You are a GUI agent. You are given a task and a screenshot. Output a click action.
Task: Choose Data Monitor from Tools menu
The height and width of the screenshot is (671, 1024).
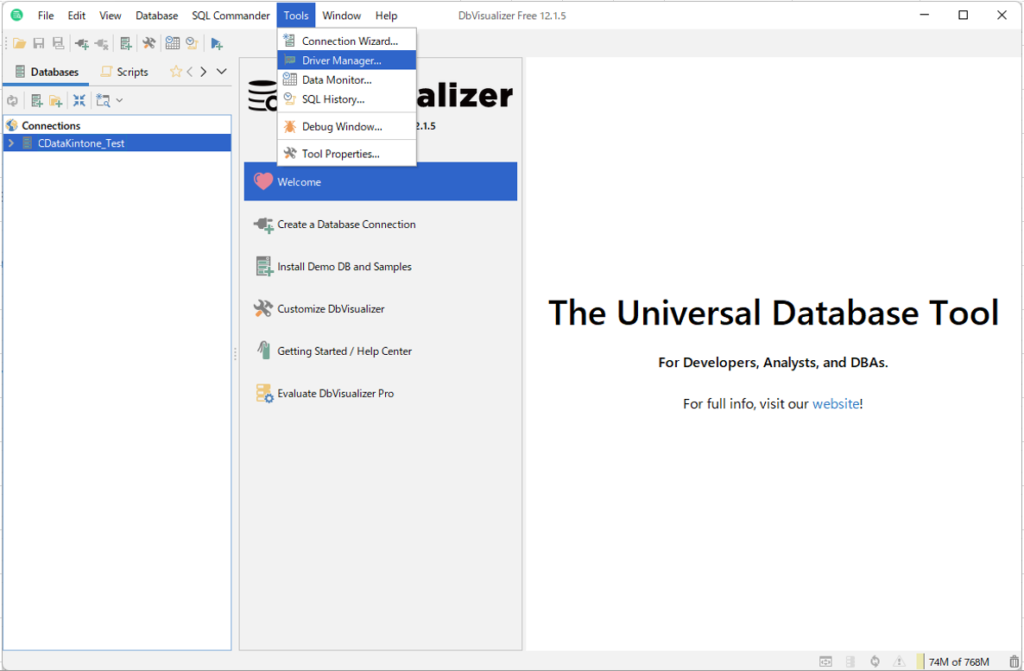(347, 80)
